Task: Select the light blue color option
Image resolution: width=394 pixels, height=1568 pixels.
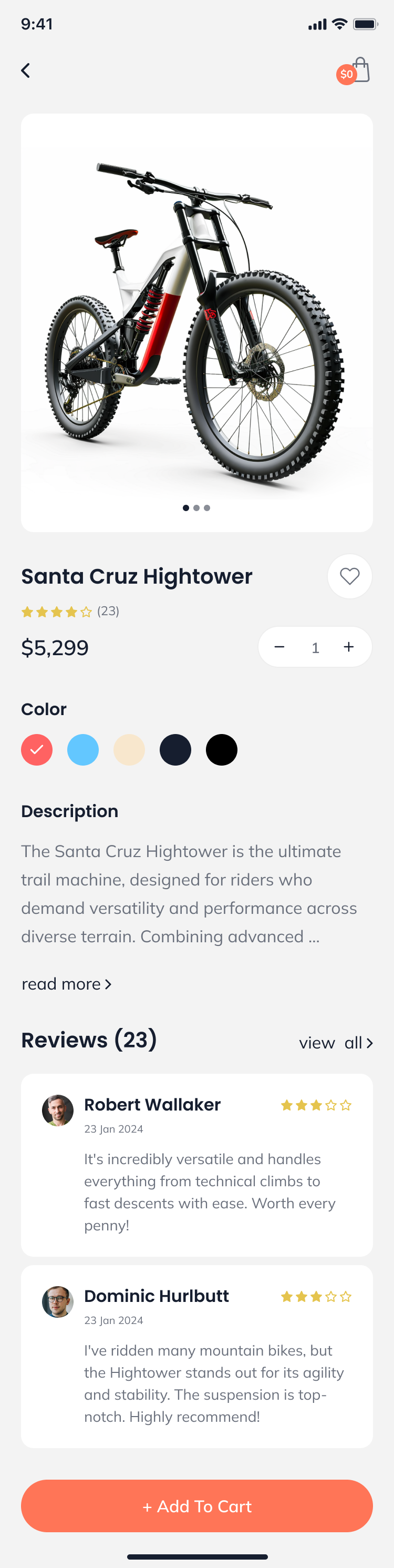Action: point(84,750)
